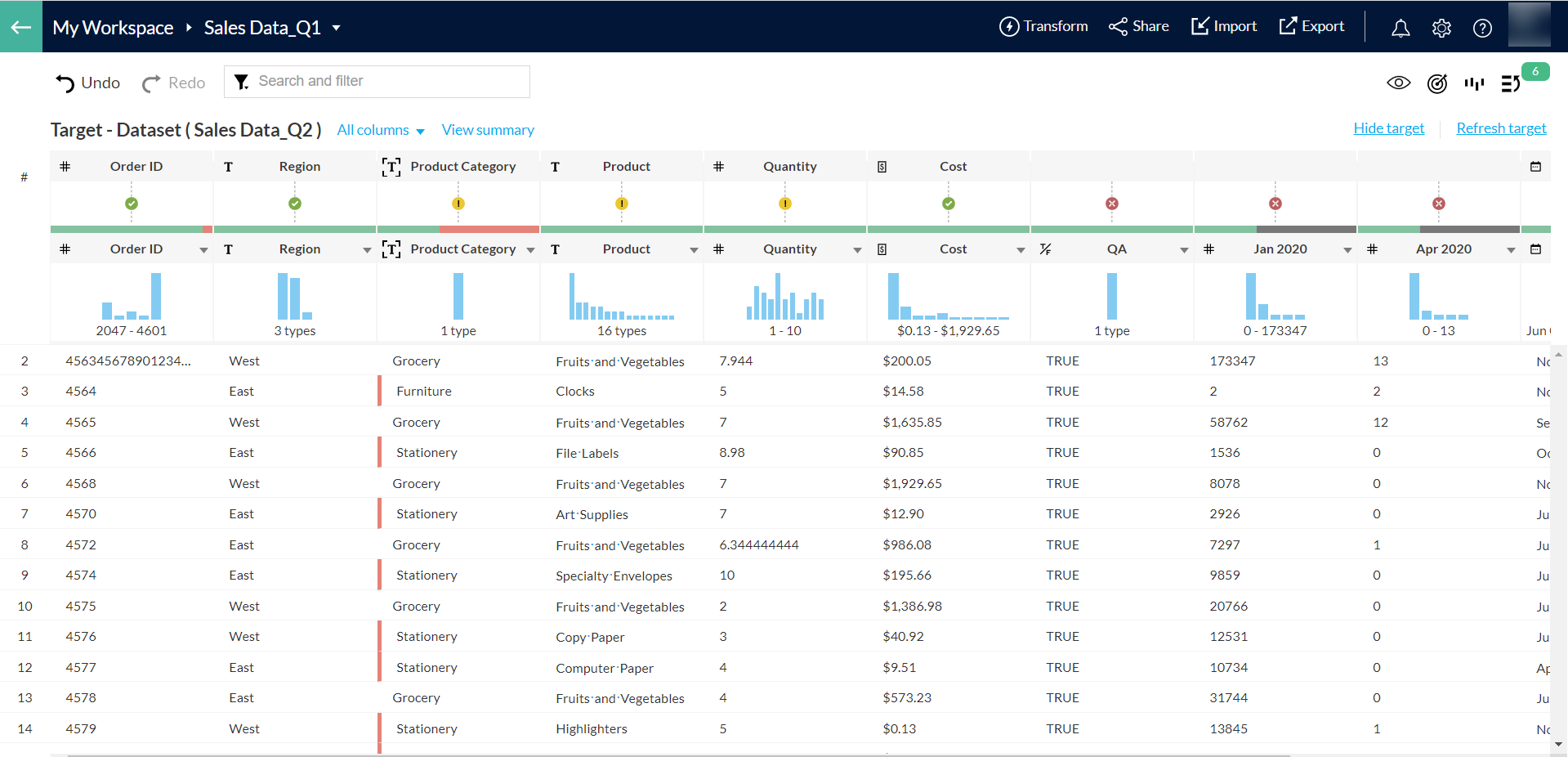Screen dimensions: 1568x757
Task: Click the Product Category red quality bar
Action: 489,230
